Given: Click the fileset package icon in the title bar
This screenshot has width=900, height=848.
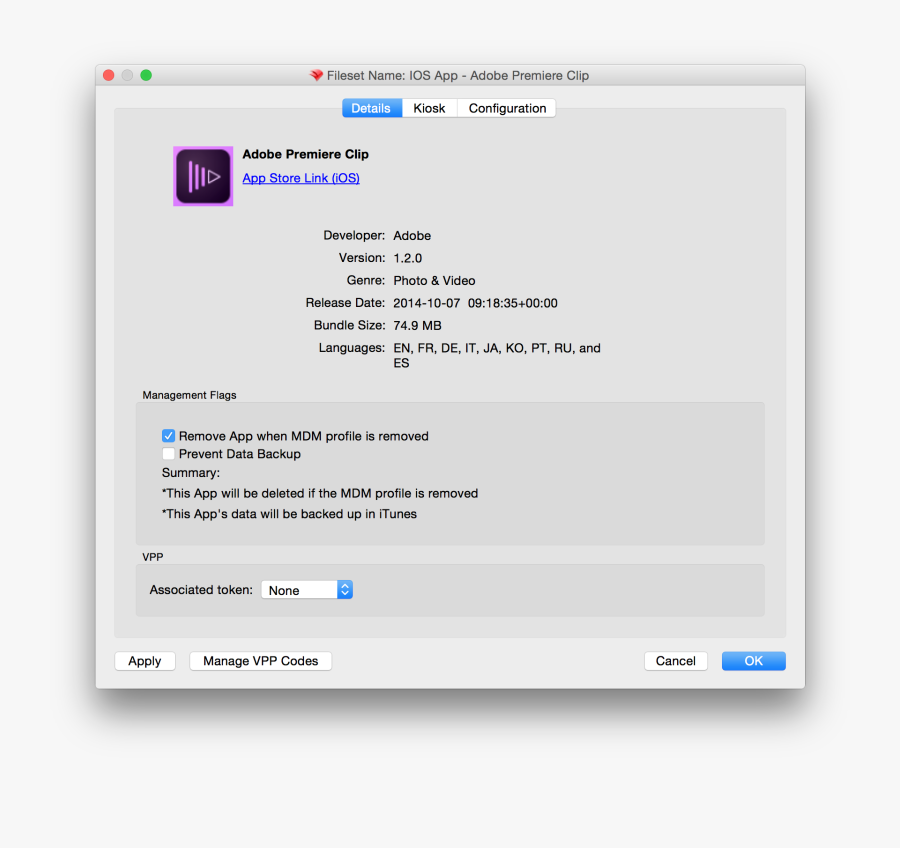Looking at the screenshot, I should click(x=316, y=75).
